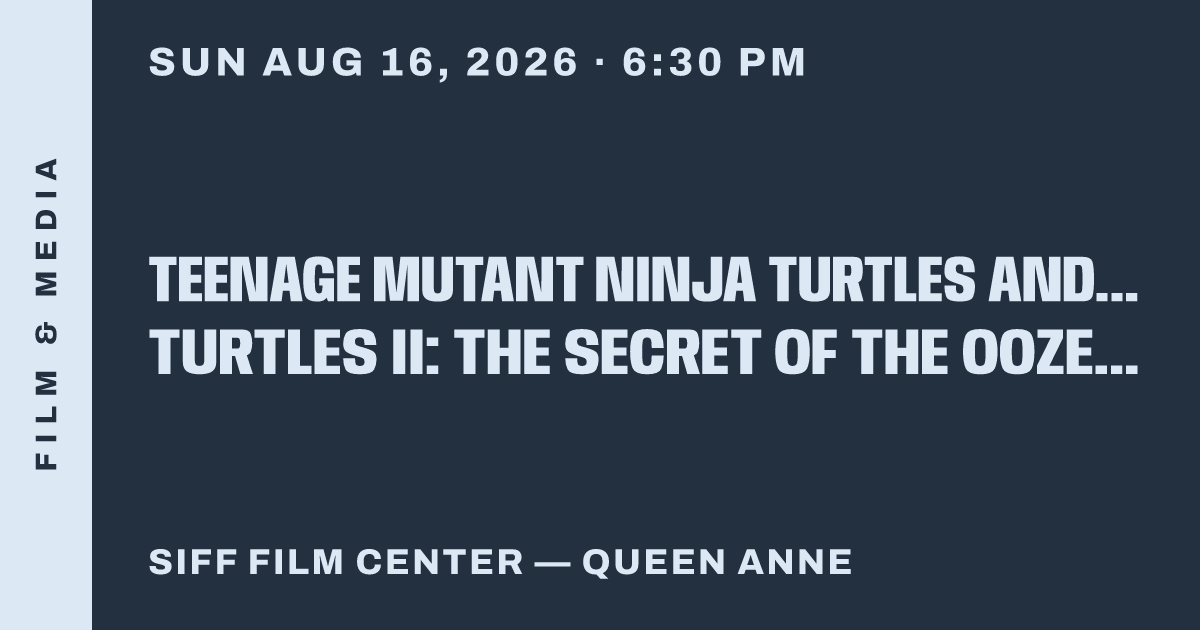
Task: Open the Teenage Mutant Ninja Turtles title line
Action: [x=644, y=280]
